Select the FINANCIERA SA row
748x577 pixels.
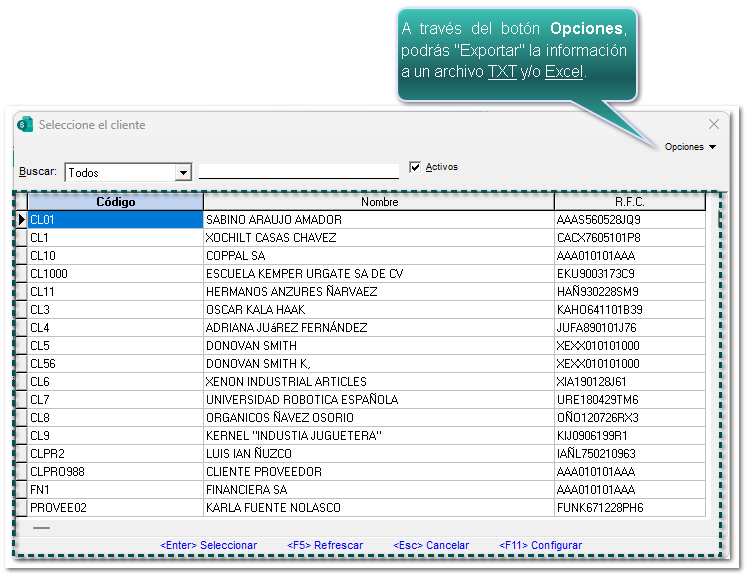(x=246, y=490)
